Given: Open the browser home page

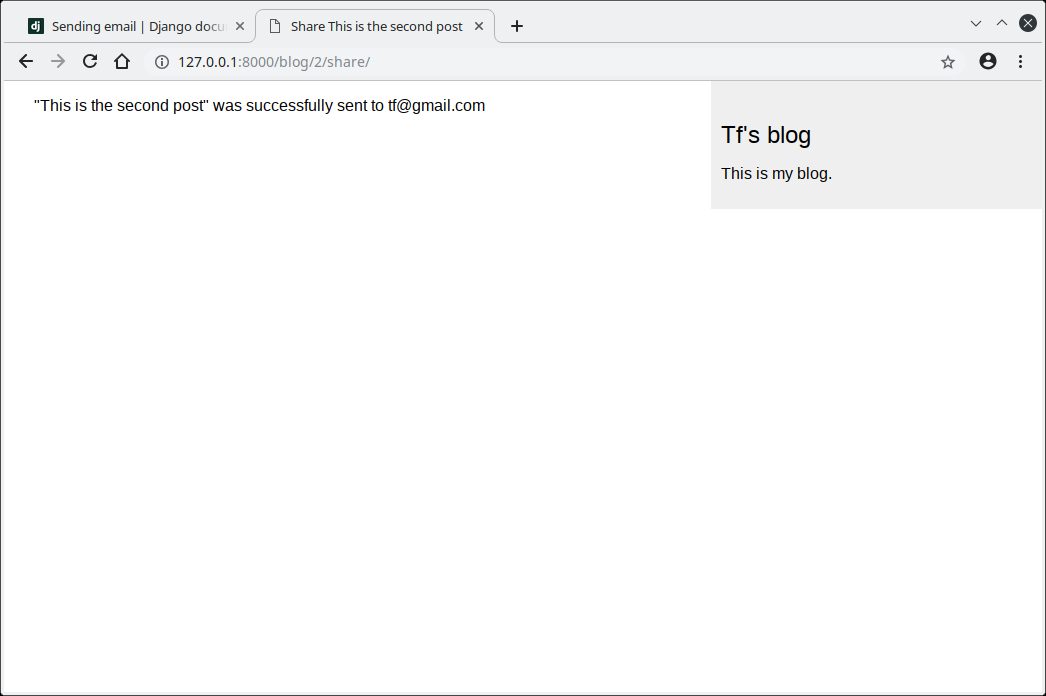Looking at the screenshot, I should coord(122,62).
